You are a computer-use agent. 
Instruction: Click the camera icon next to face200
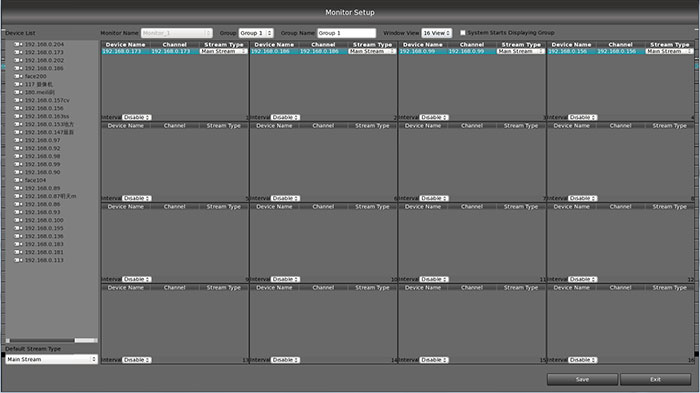[18, 76]
